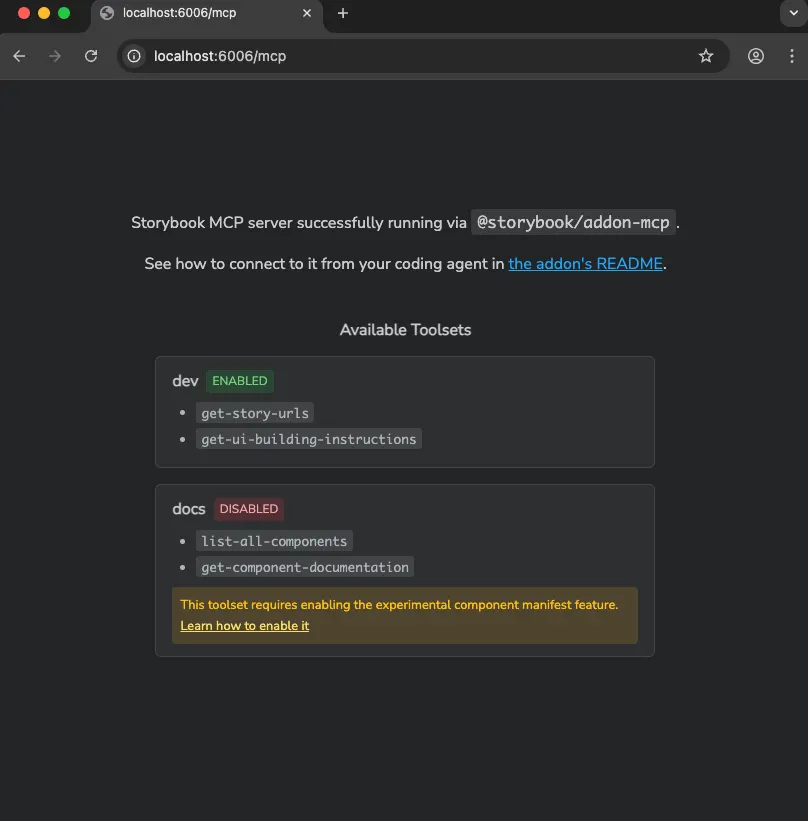Select the get-story-urls tool name

tap(255, 413)
